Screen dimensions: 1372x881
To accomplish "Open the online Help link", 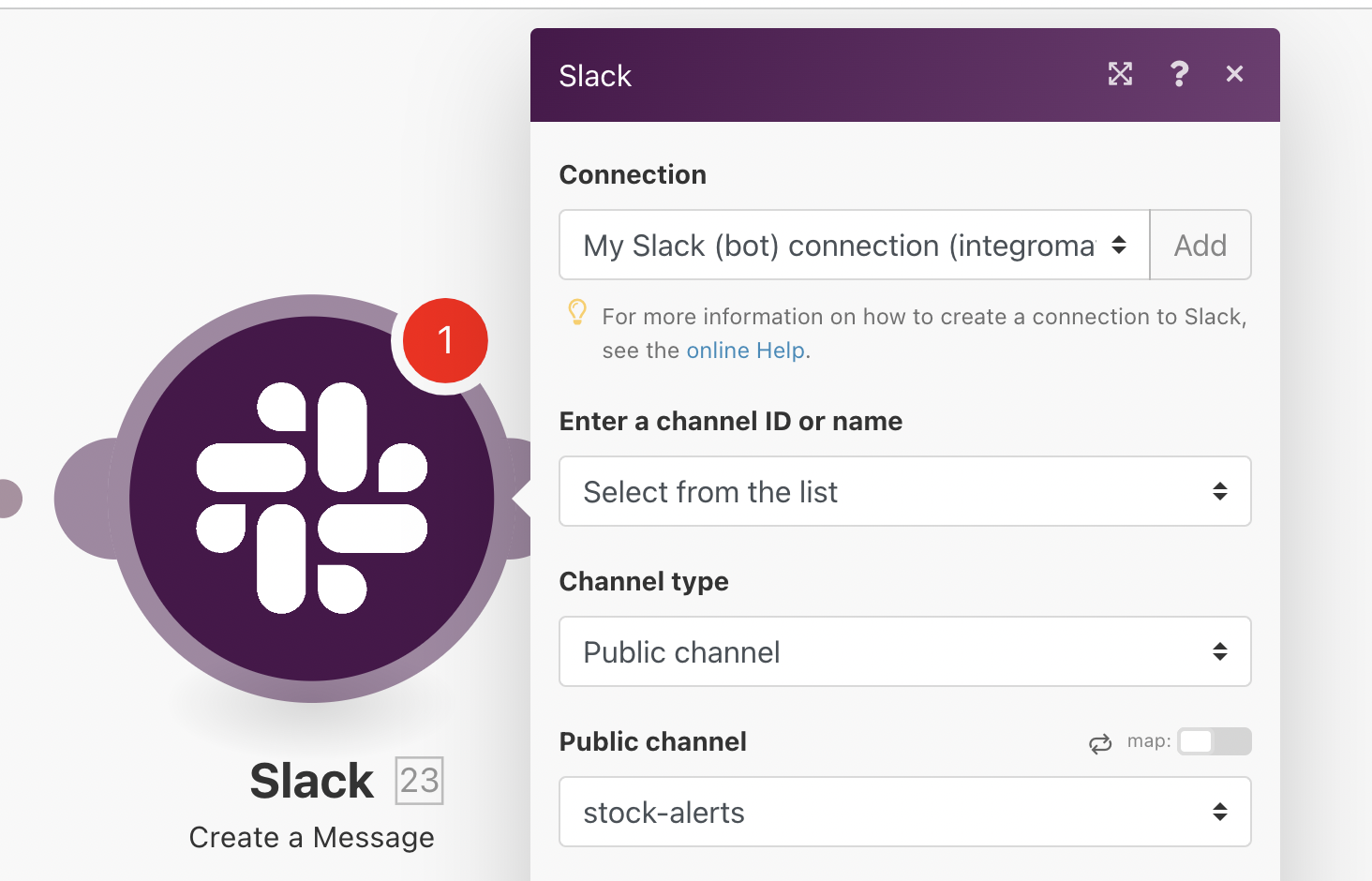I will pos(745,350).
